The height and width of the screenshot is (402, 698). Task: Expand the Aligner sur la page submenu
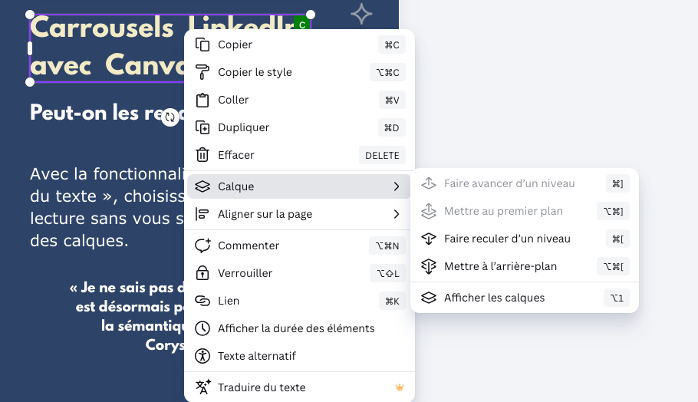pyautogui.click(x=396, y=214)
